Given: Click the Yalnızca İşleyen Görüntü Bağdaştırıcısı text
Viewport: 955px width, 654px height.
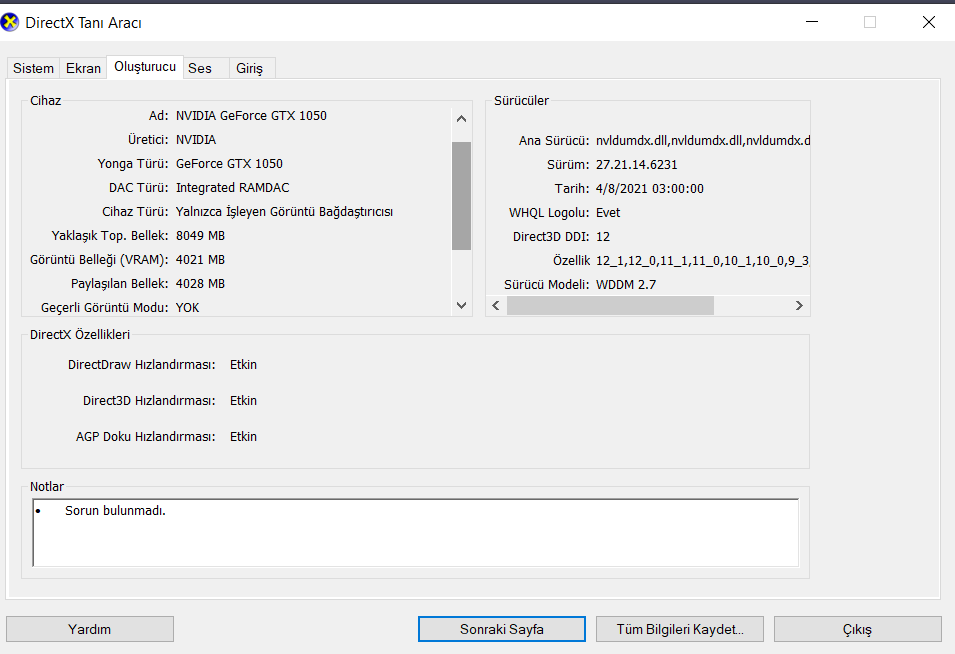Looking at the screenshot, I should click(x=284, y=212).
